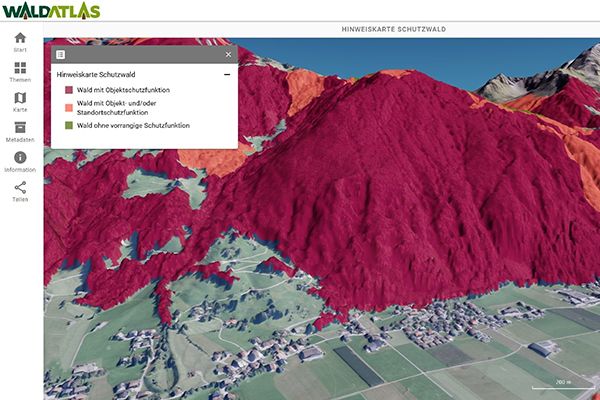Show the Information panel icon

[20, 159]
